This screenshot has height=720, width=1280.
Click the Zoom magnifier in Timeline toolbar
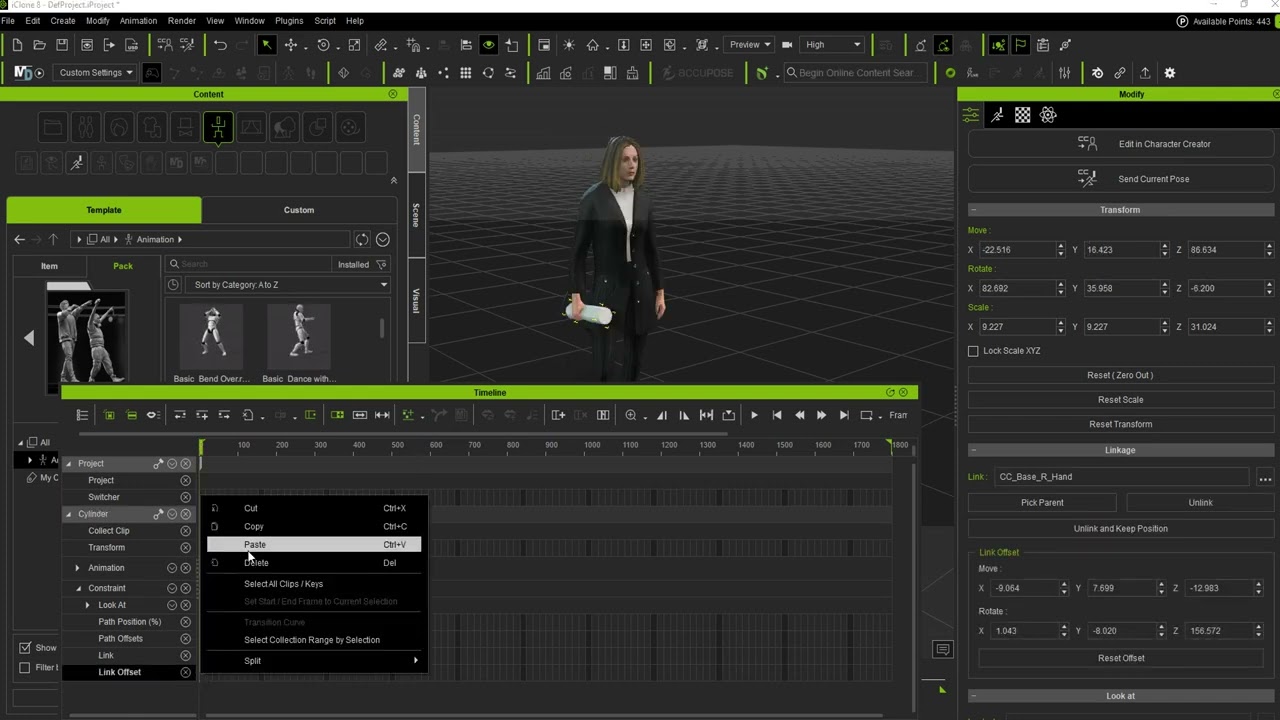pos(631,415)
